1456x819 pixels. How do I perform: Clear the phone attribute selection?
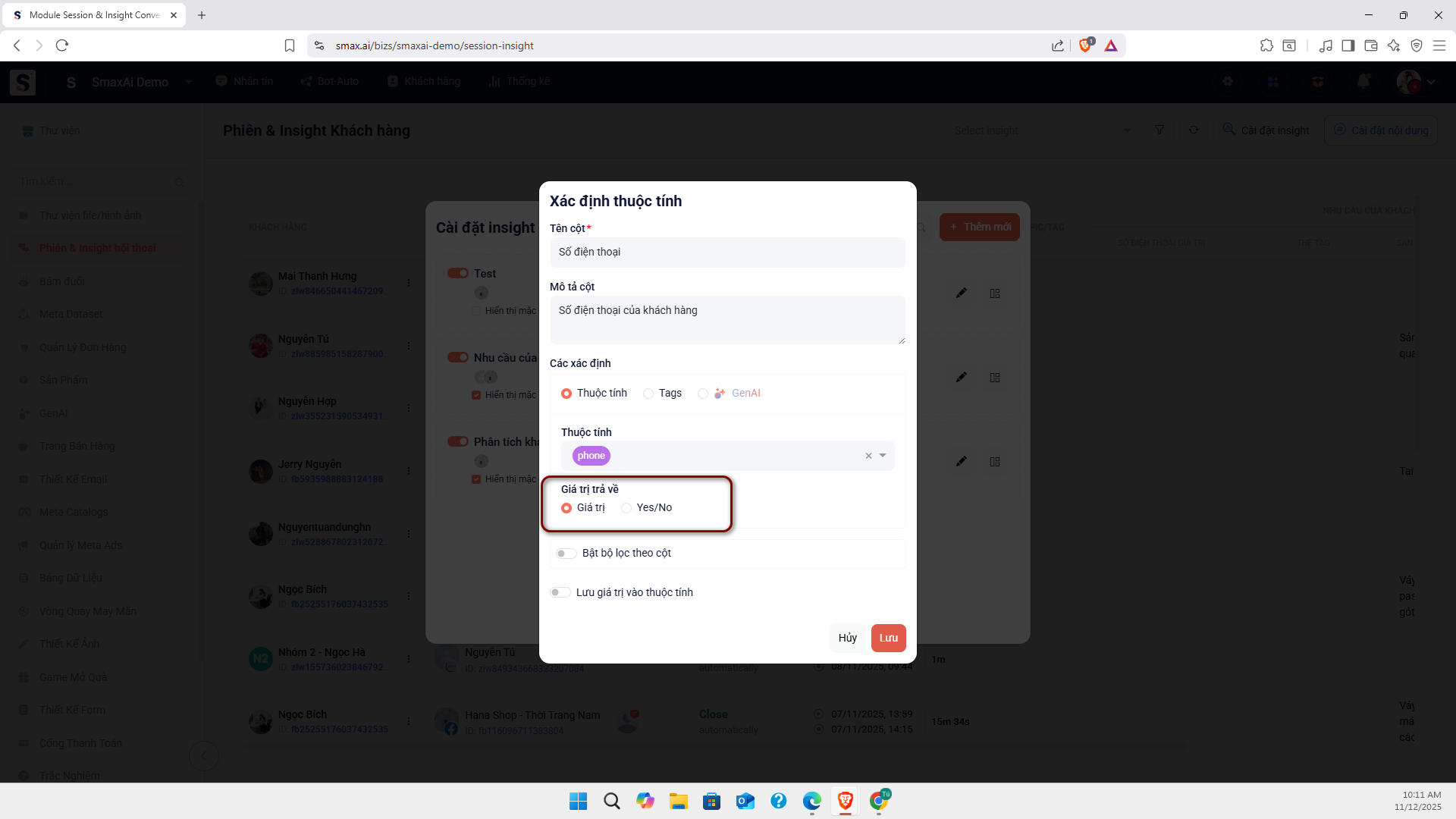[868, 456]
